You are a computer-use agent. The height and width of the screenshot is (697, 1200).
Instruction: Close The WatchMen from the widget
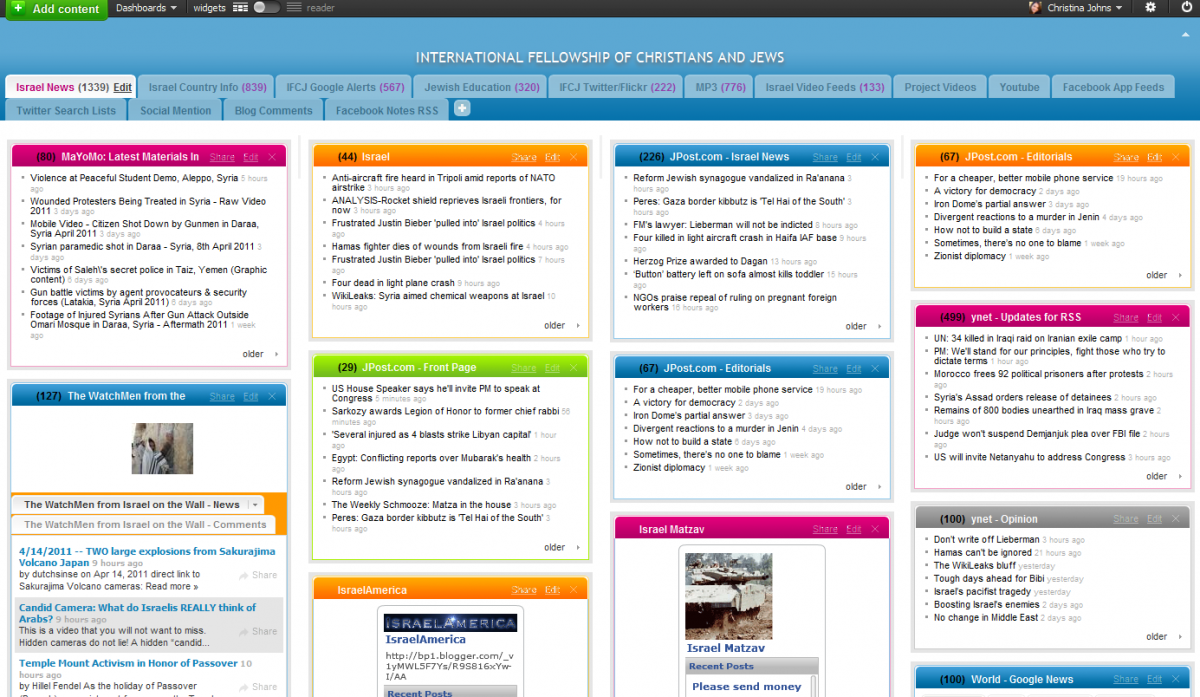(x=272, y=397)
